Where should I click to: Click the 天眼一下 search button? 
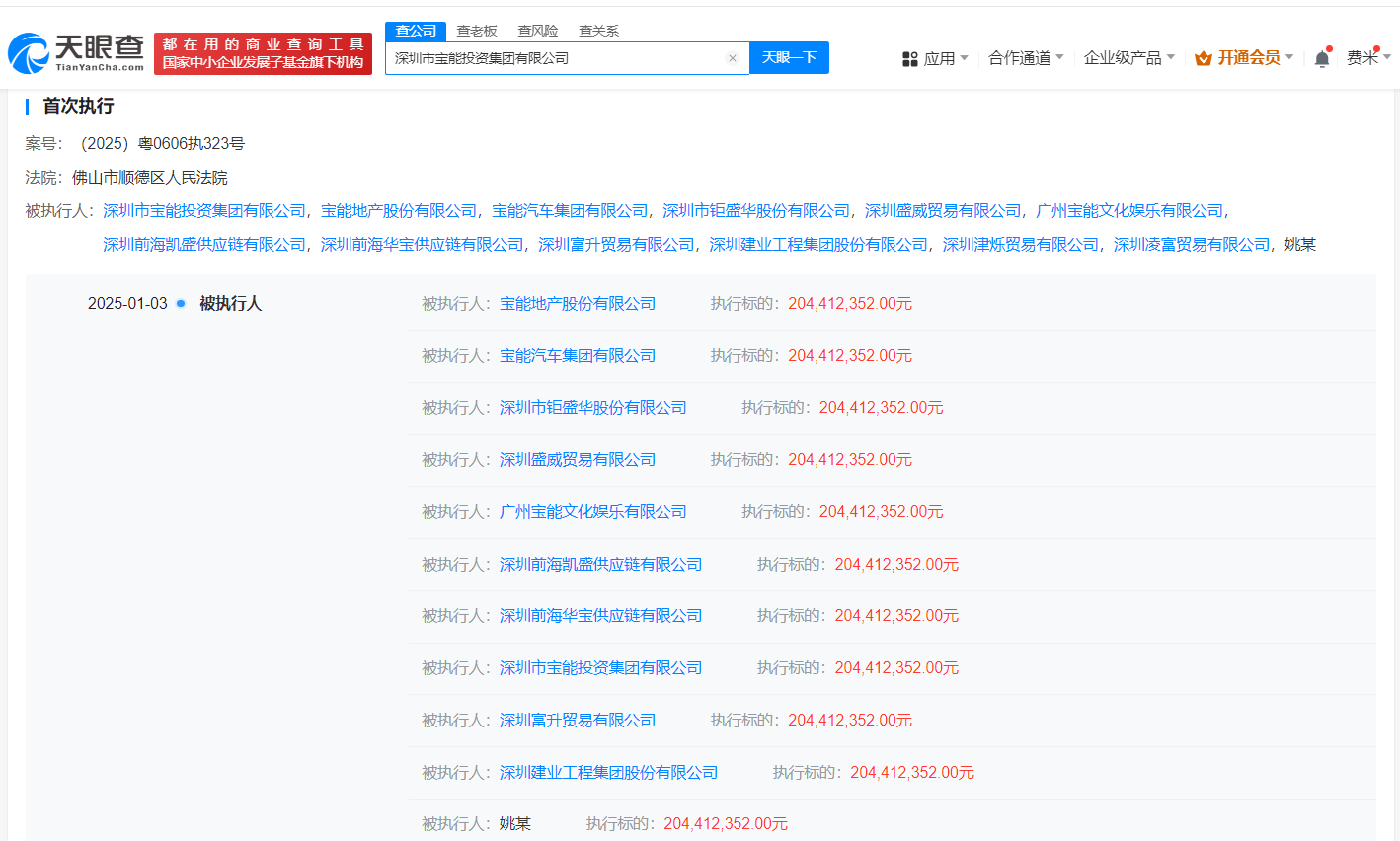tap(789, 57)
